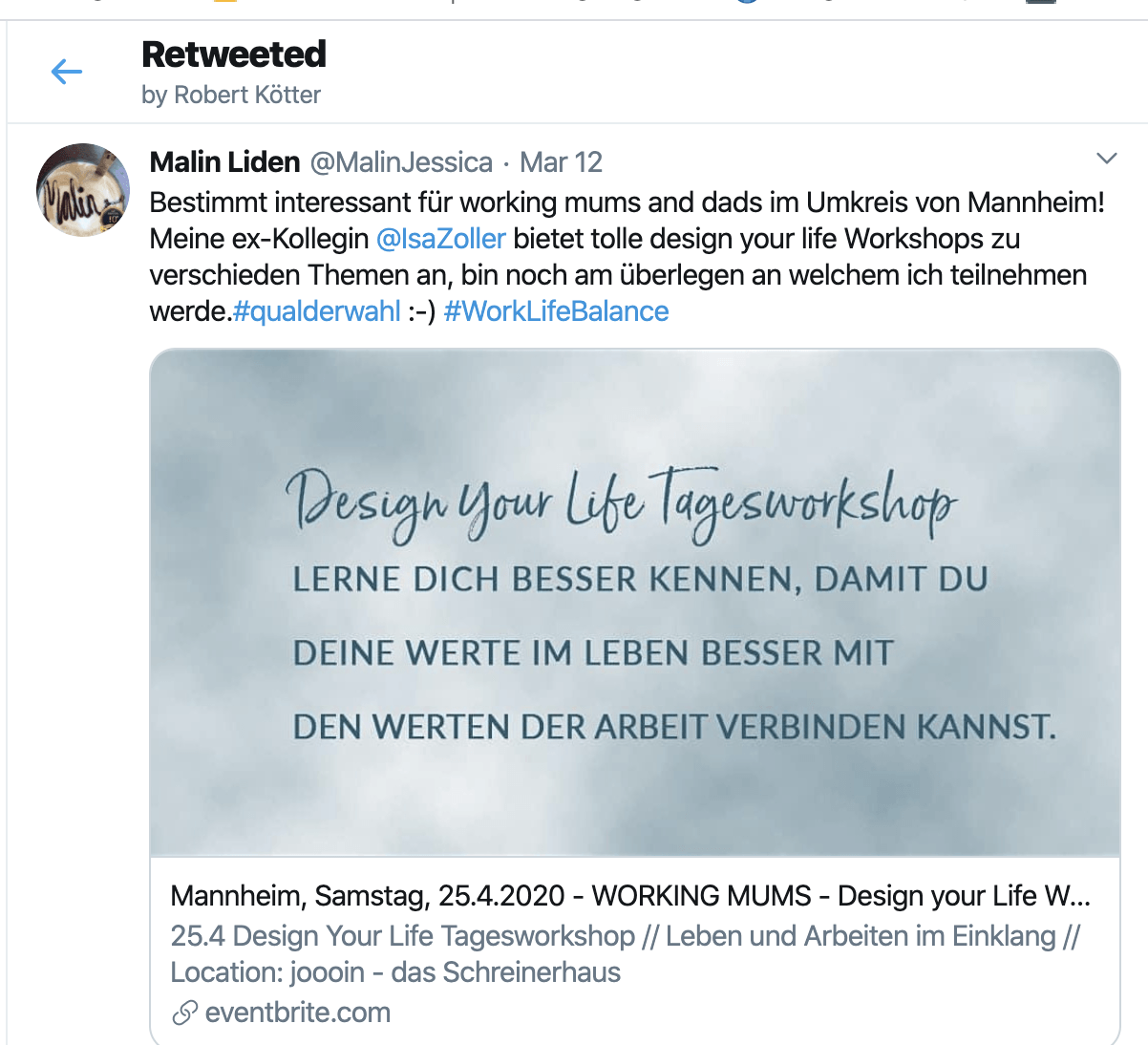Open the @IsaZoller mention
1148x1045 pixels.
pyautogui.click(x=440, y=238)
